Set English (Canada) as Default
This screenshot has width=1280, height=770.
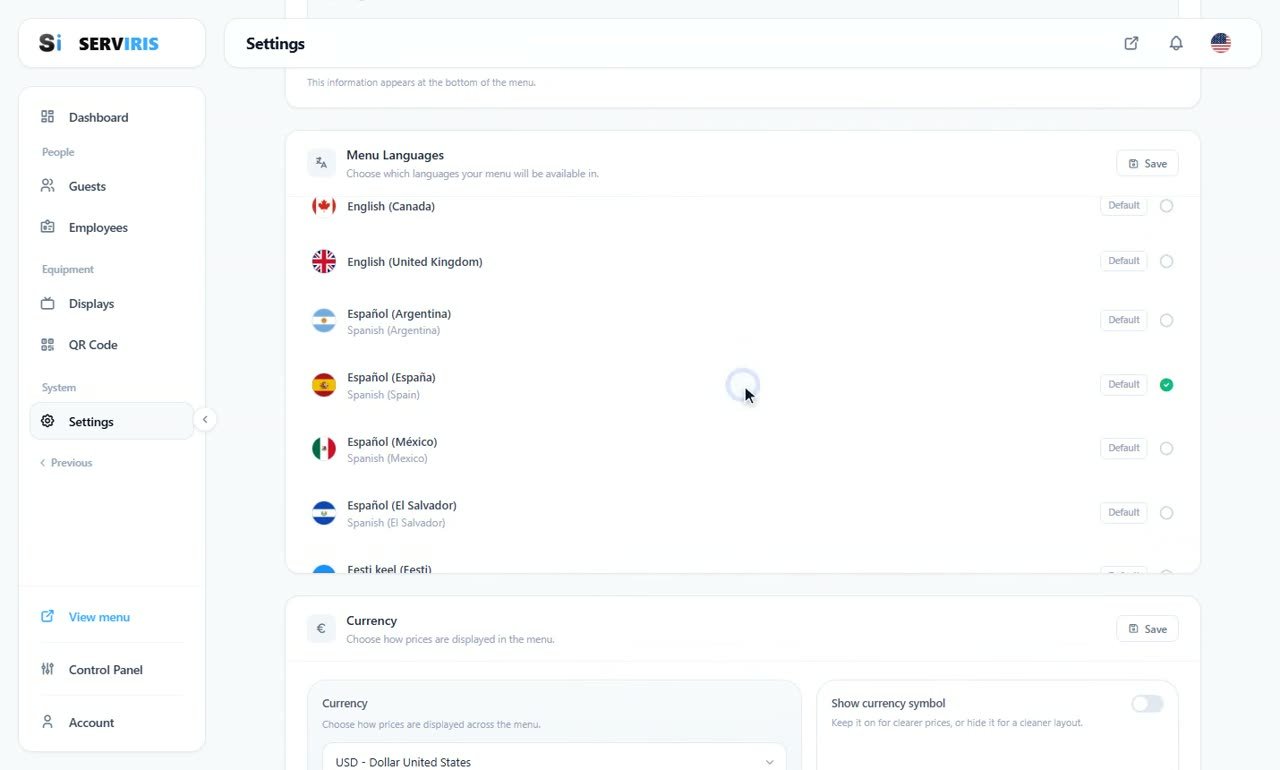click(x=1124, y=206)
